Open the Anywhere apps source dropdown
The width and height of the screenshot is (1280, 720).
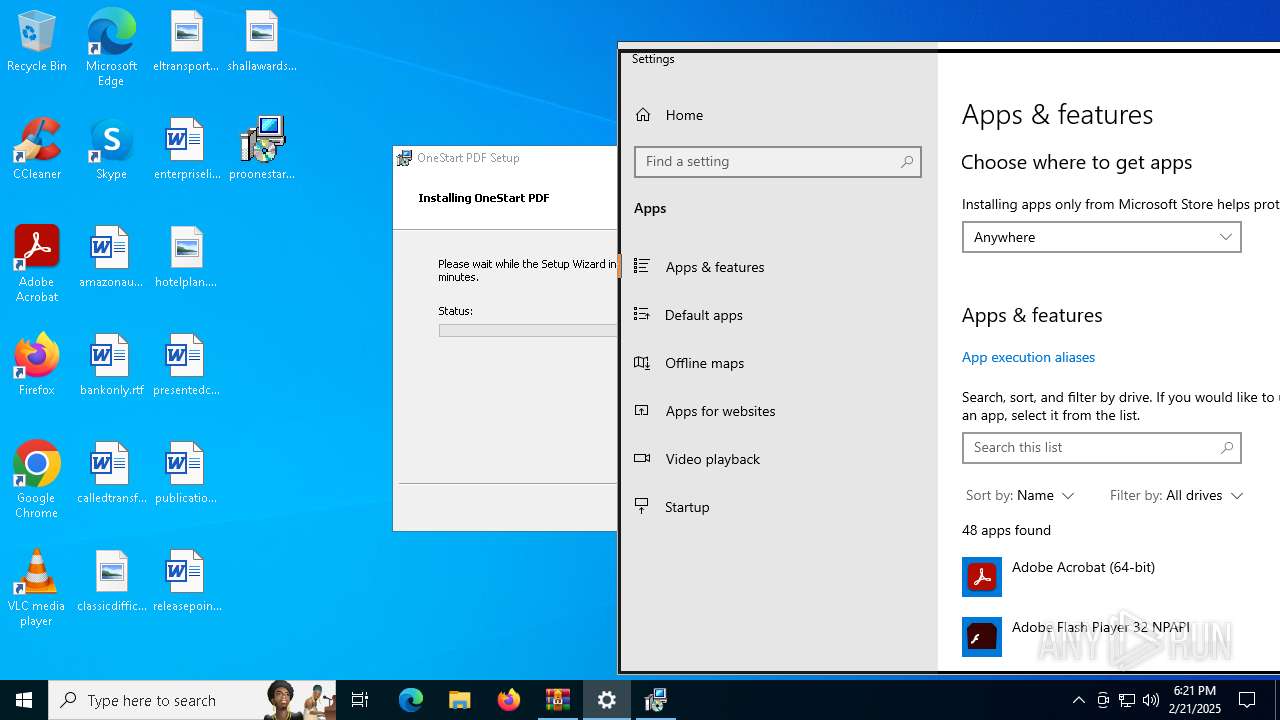point(1101,237)
